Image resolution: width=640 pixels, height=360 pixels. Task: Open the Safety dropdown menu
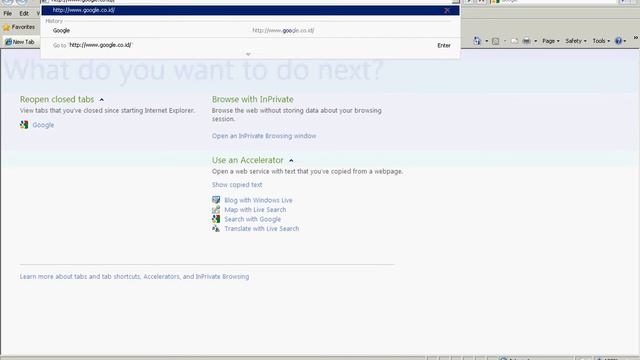click(576, 41)
